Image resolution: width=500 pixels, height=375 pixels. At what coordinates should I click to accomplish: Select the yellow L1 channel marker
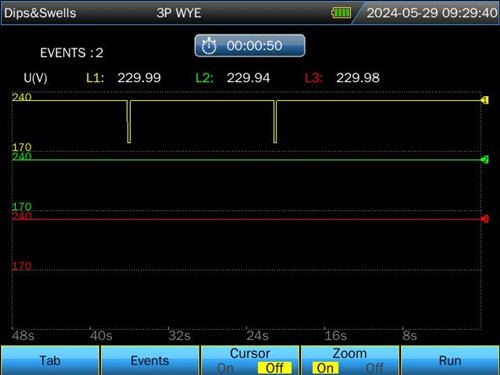click(485, 100)
